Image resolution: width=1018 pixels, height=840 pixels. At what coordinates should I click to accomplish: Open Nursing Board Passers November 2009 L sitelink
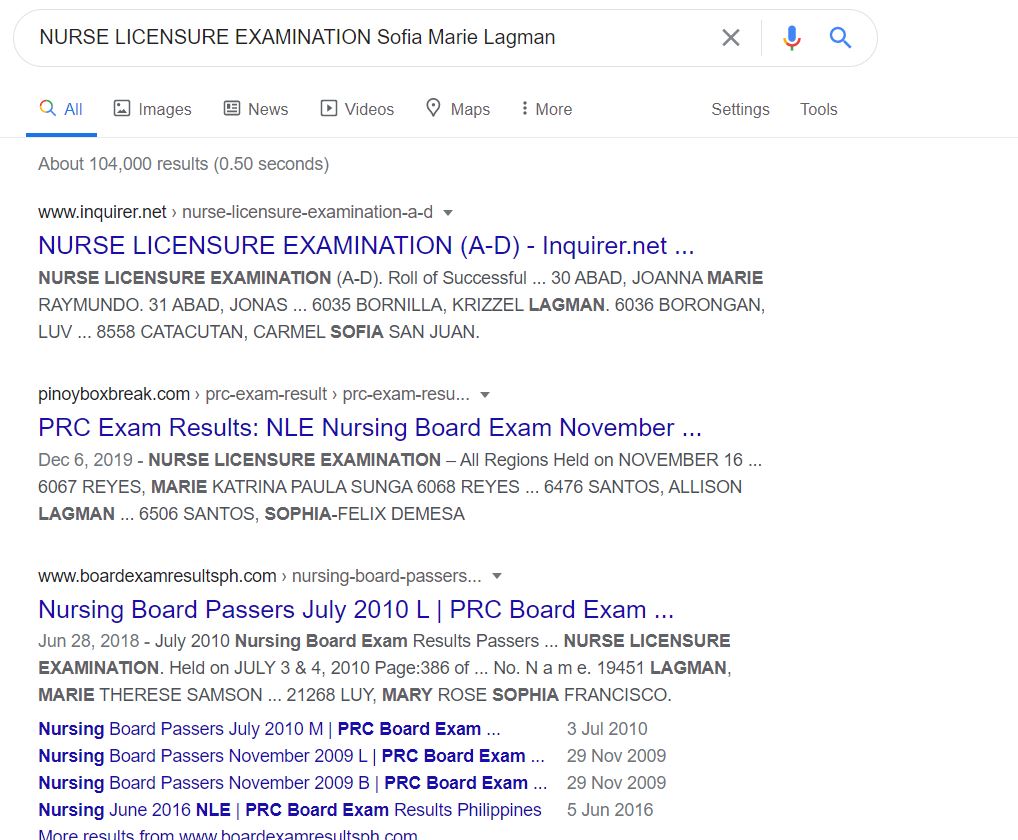[292, 756]
